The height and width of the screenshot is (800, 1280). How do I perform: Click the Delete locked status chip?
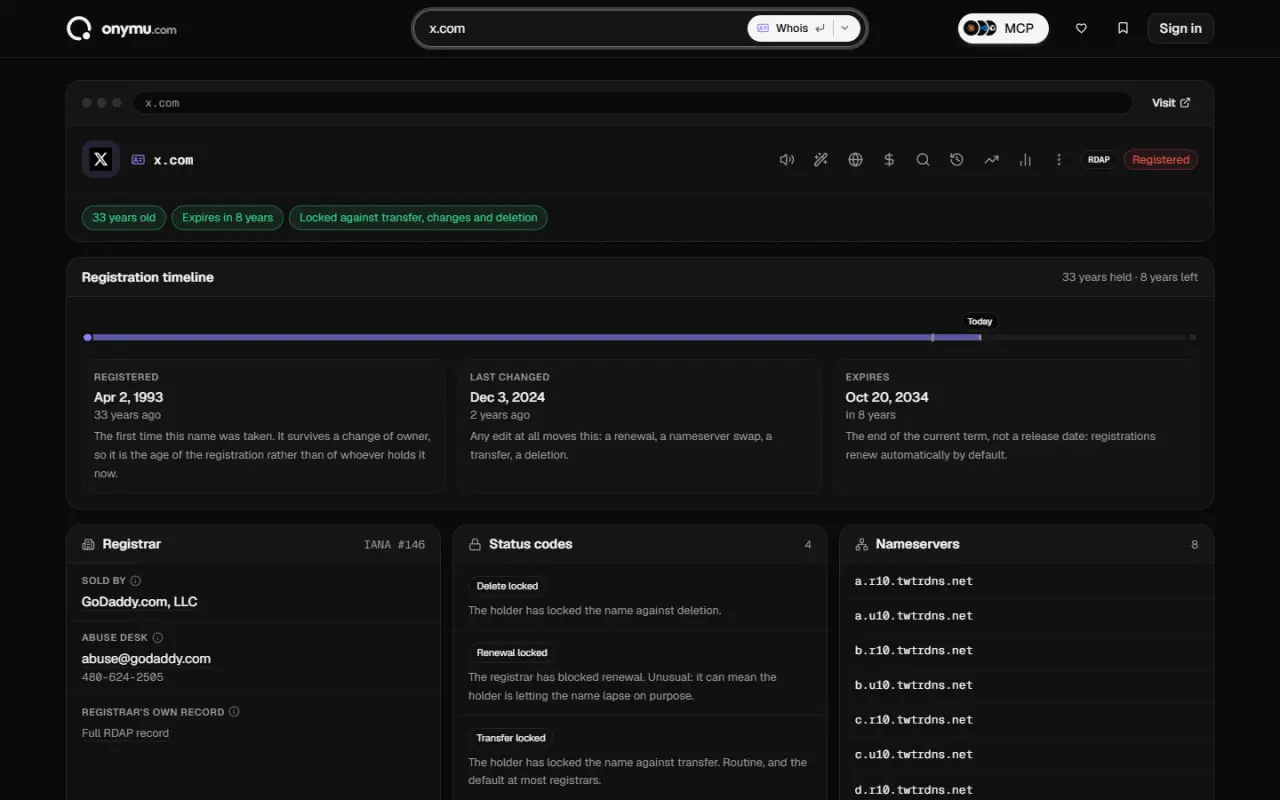(x=507, y=586)
